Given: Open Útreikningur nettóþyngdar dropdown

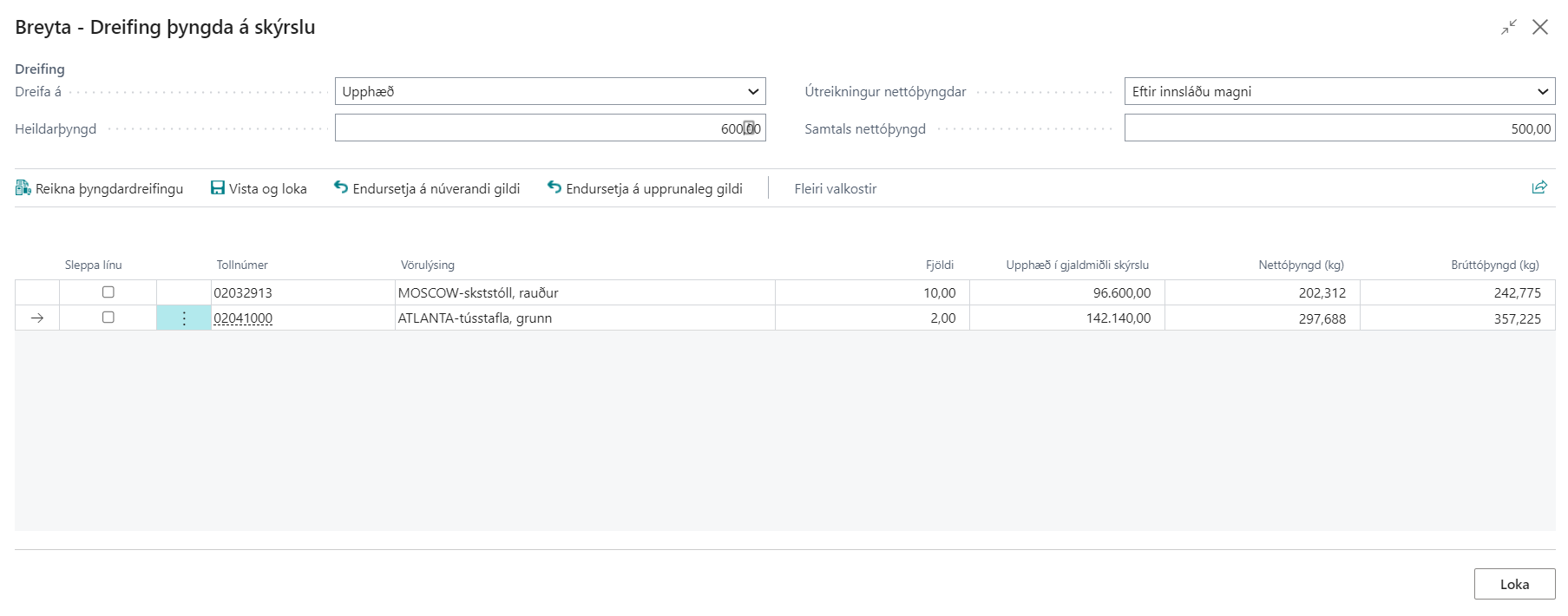Looking at the screenshot, I should (x=1339, y=92).
